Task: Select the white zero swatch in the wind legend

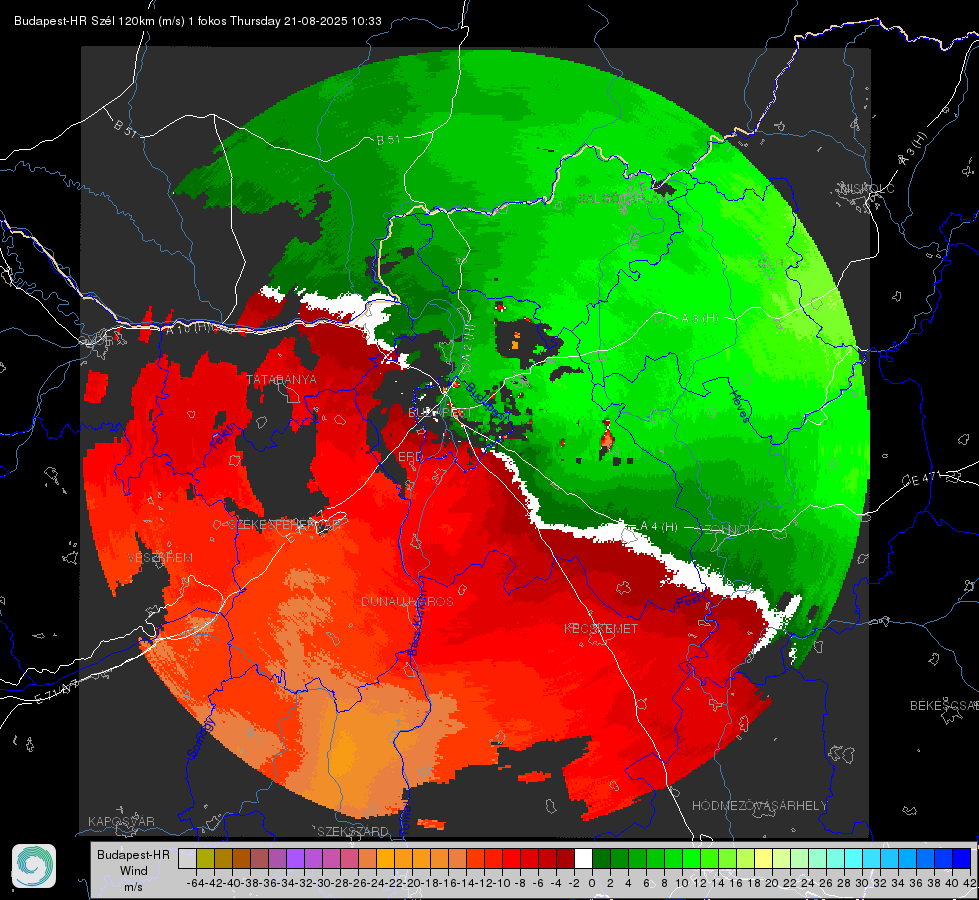Action: [x=583, y=859]
